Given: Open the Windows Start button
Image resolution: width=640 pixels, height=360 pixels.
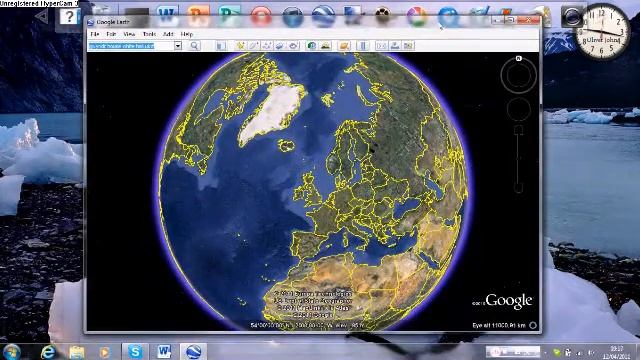Looking at the screenshot, I should [11, 351].
